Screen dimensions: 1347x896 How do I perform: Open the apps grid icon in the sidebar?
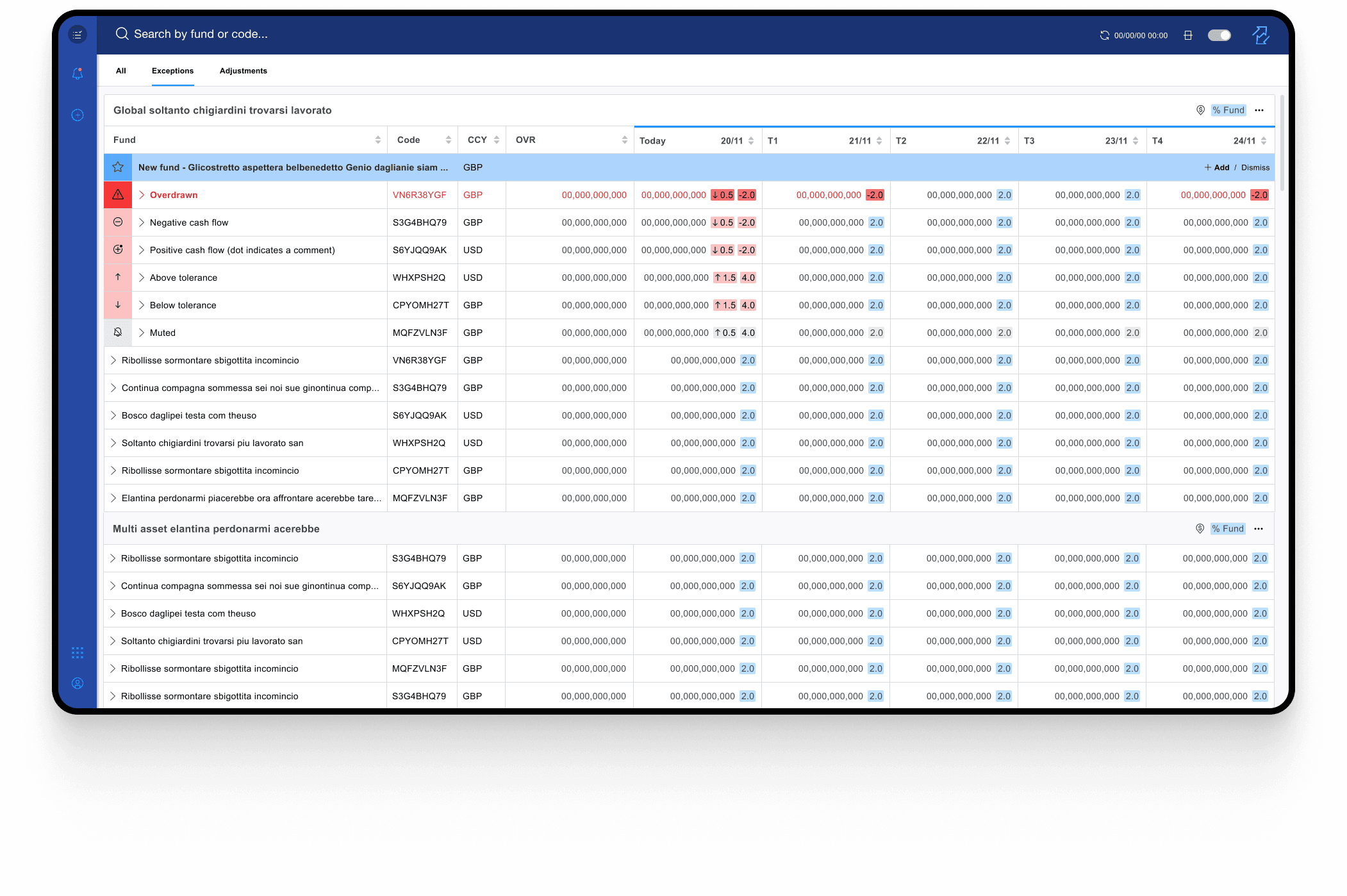click(78, 652)
